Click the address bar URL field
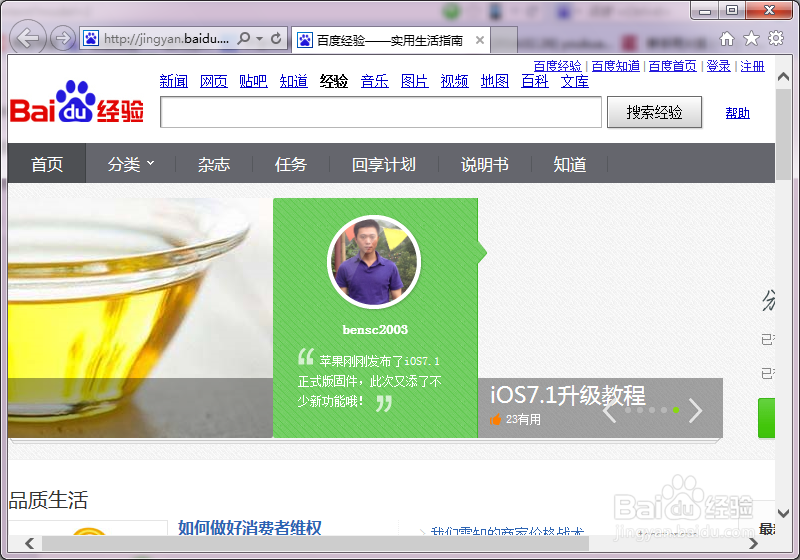 [166, 39]
